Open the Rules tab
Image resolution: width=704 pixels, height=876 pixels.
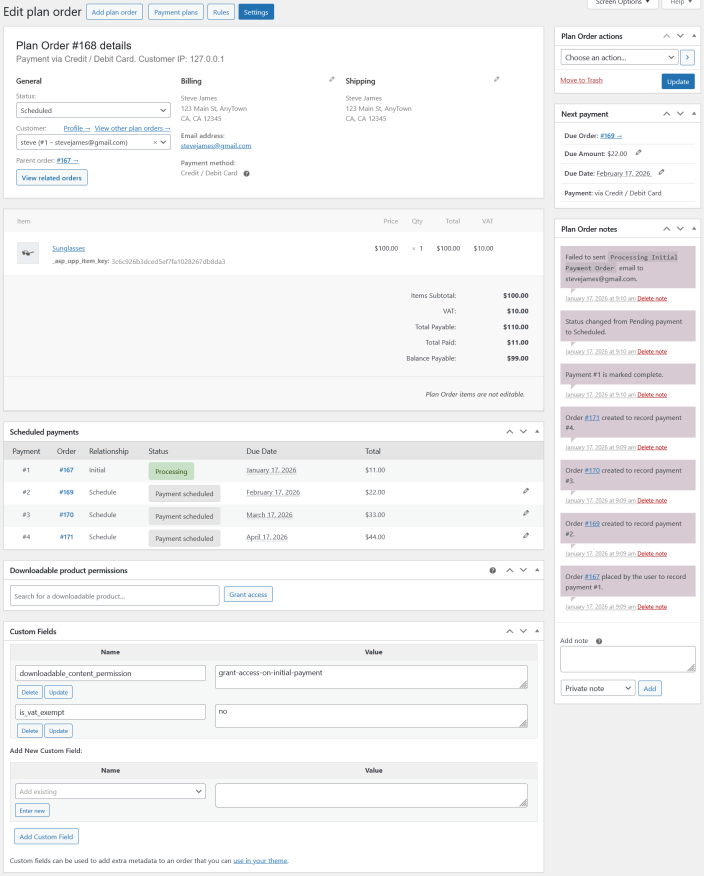222,12
